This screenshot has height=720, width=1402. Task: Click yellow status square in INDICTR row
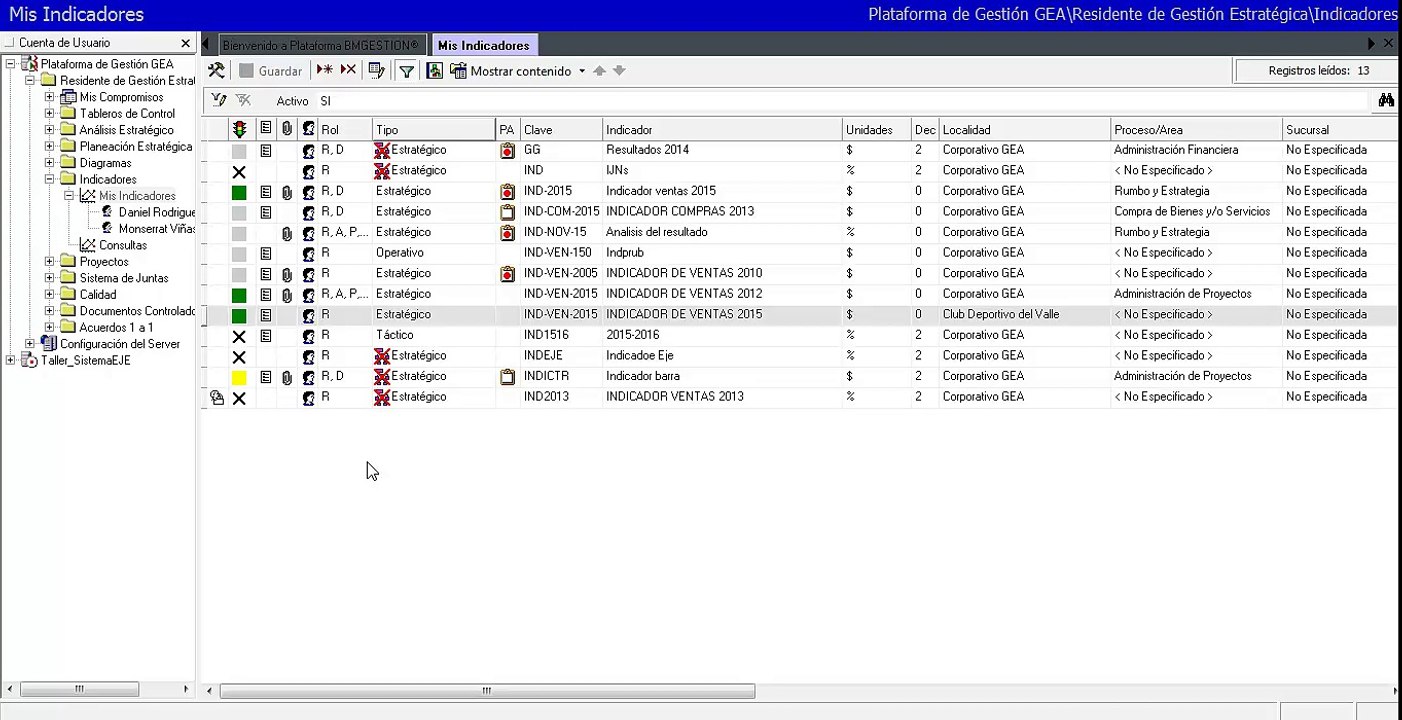239,377
